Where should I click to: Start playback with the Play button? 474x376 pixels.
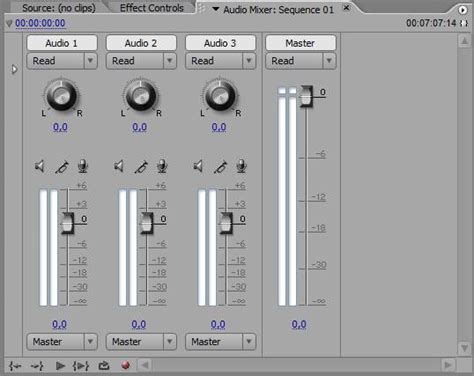click(x=60, y=366)
